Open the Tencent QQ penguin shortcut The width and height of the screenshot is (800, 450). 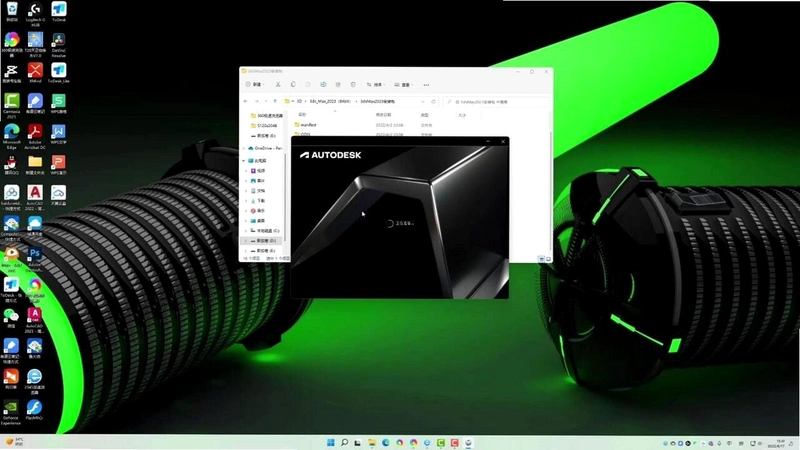click(x=11, y=164)
